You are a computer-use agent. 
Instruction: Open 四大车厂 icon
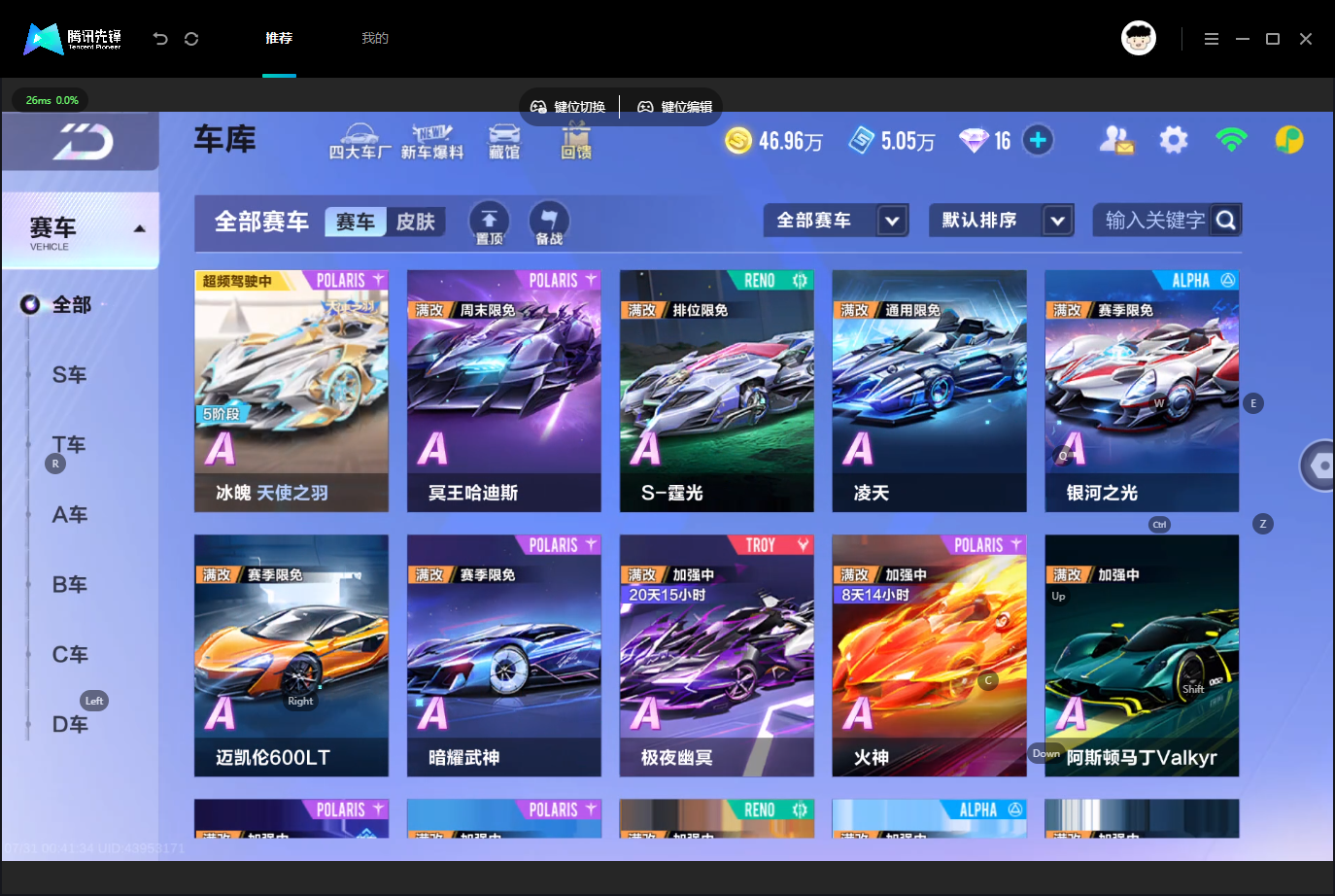tap(359, 142)
